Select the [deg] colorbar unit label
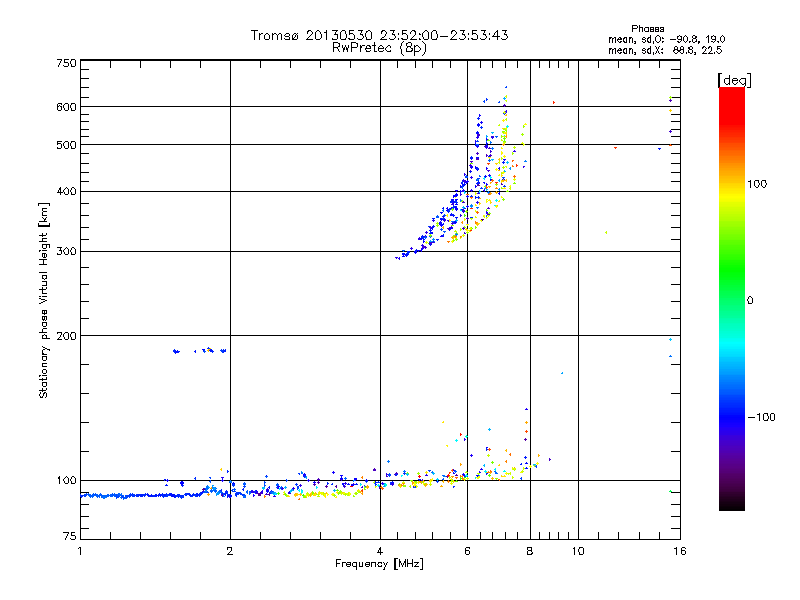Screen dimensions: 800x600 (734, 79)
